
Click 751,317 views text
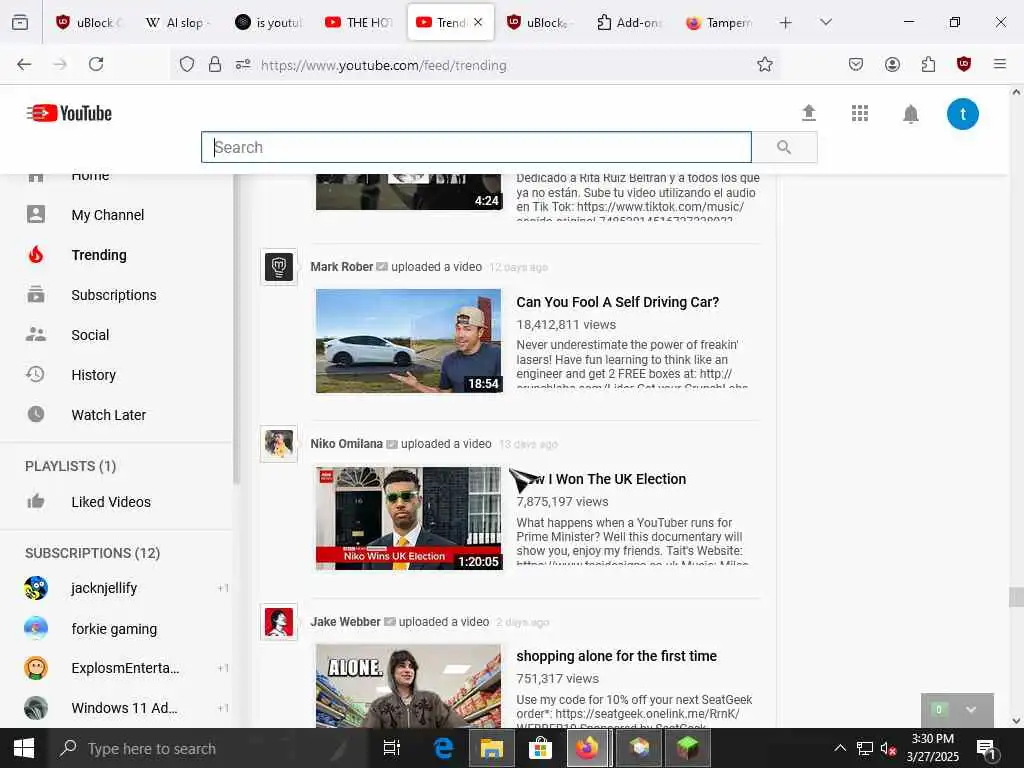click(x=557, y=679)
